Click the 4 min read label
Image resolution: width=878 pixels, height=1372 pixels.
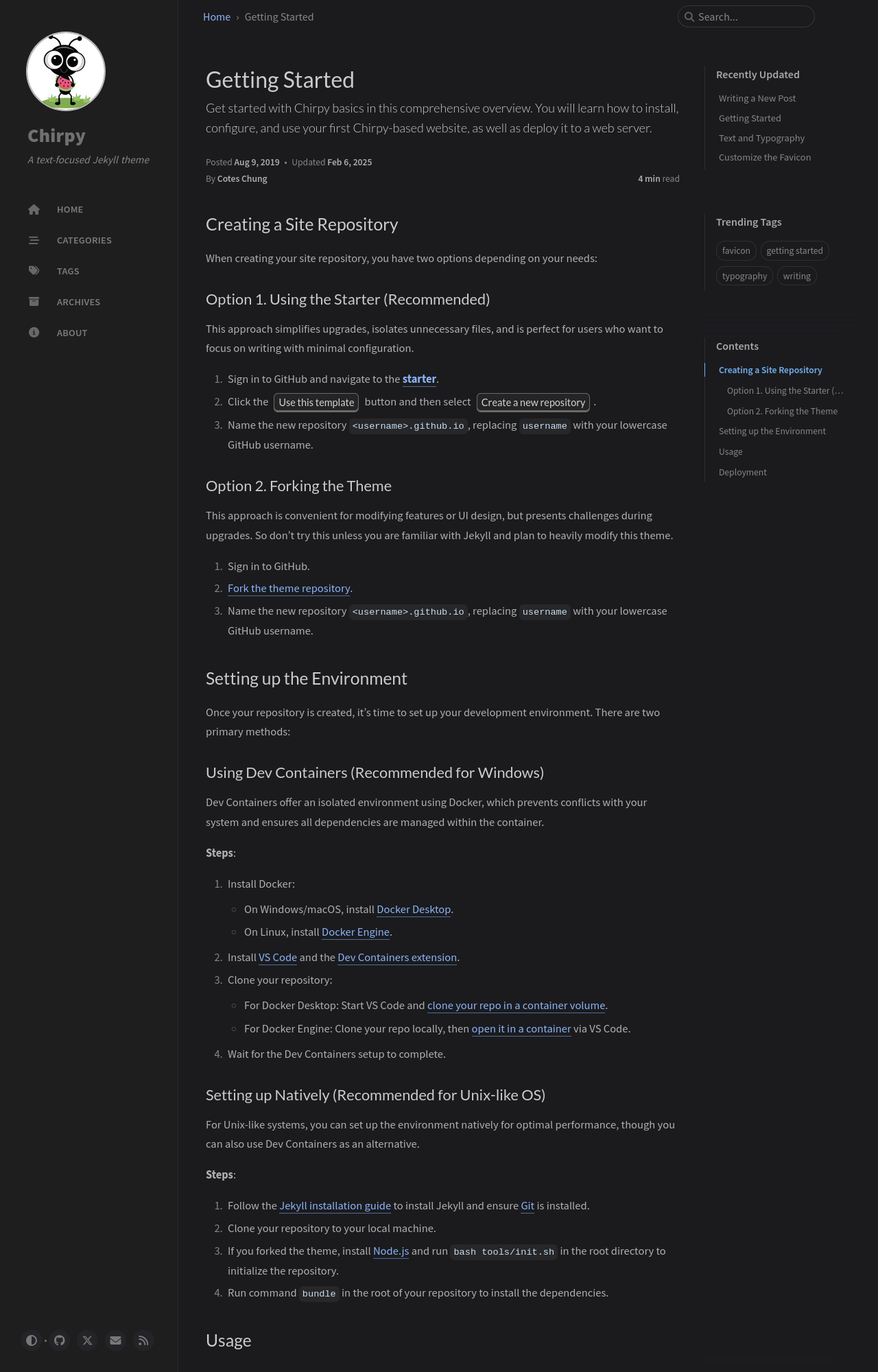658,178
